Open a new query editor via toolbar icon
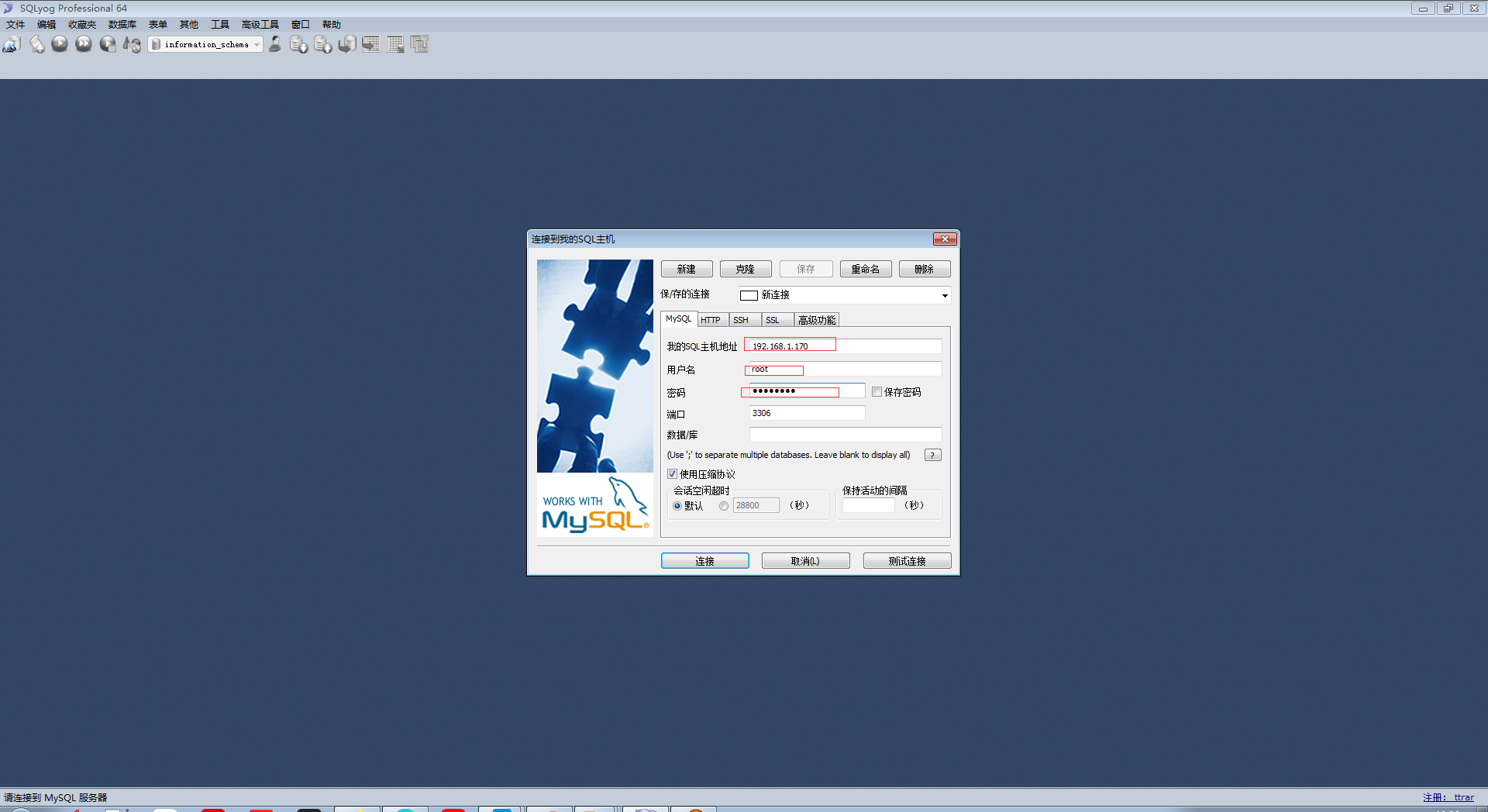The height and width of the screenshot is (812, 1488). pyautogui.click(x=36, y=44)
